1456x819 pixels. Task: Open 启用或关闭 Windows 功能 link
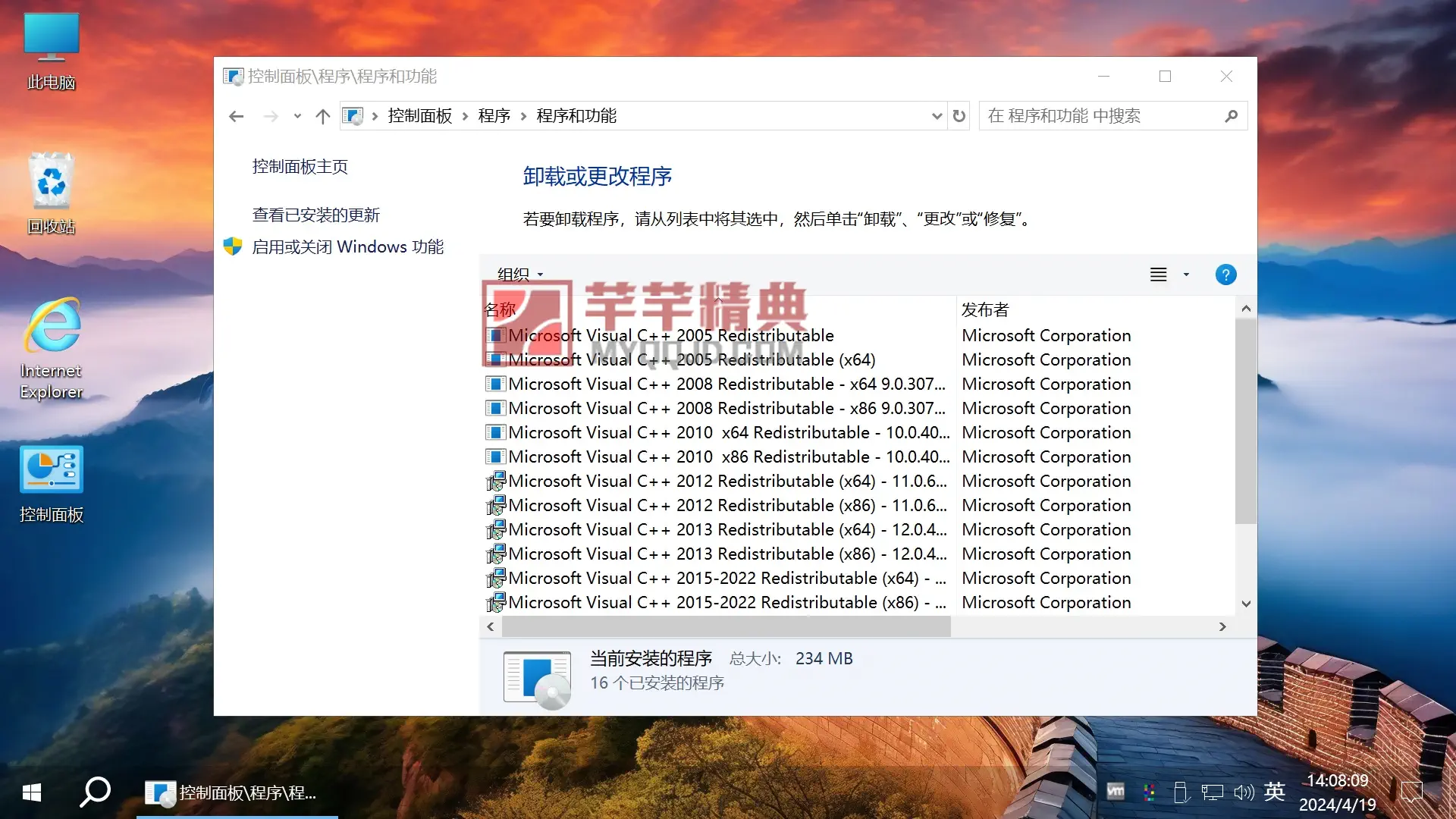click(347, 247)
